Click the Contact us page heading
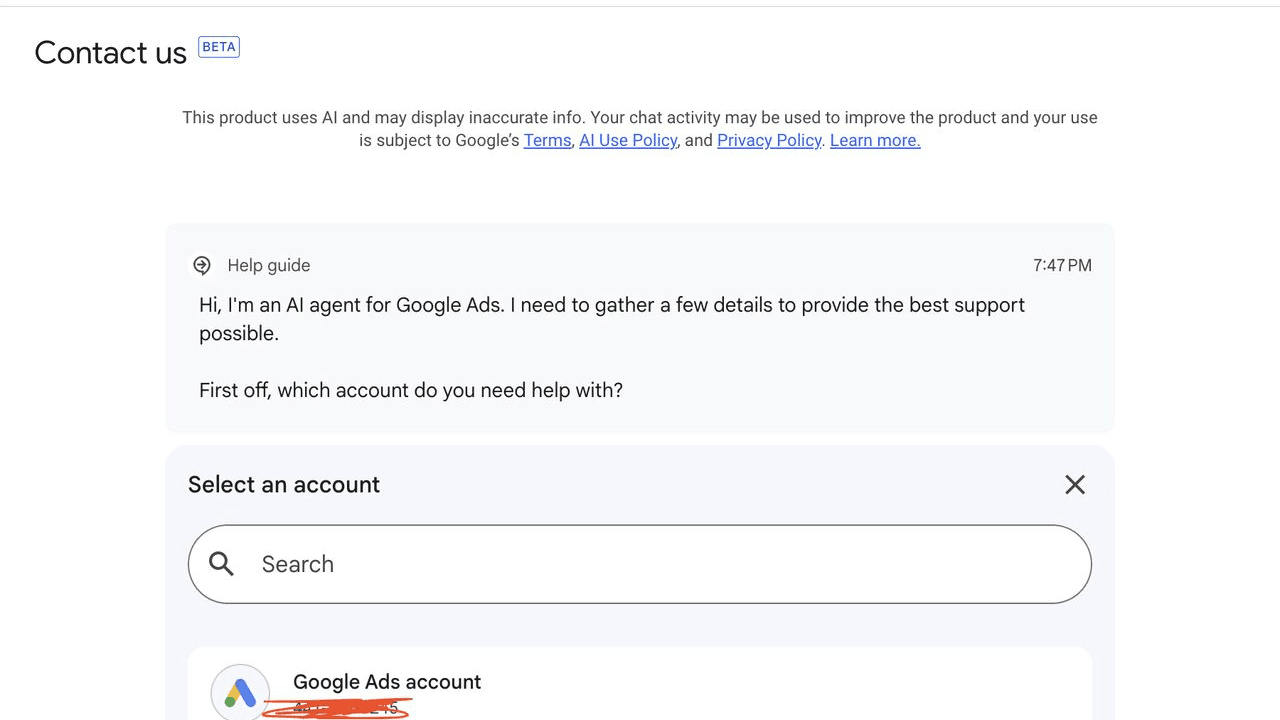This screenshot has width=1280, height=720. pyautogui.click(x=111, y=53)
